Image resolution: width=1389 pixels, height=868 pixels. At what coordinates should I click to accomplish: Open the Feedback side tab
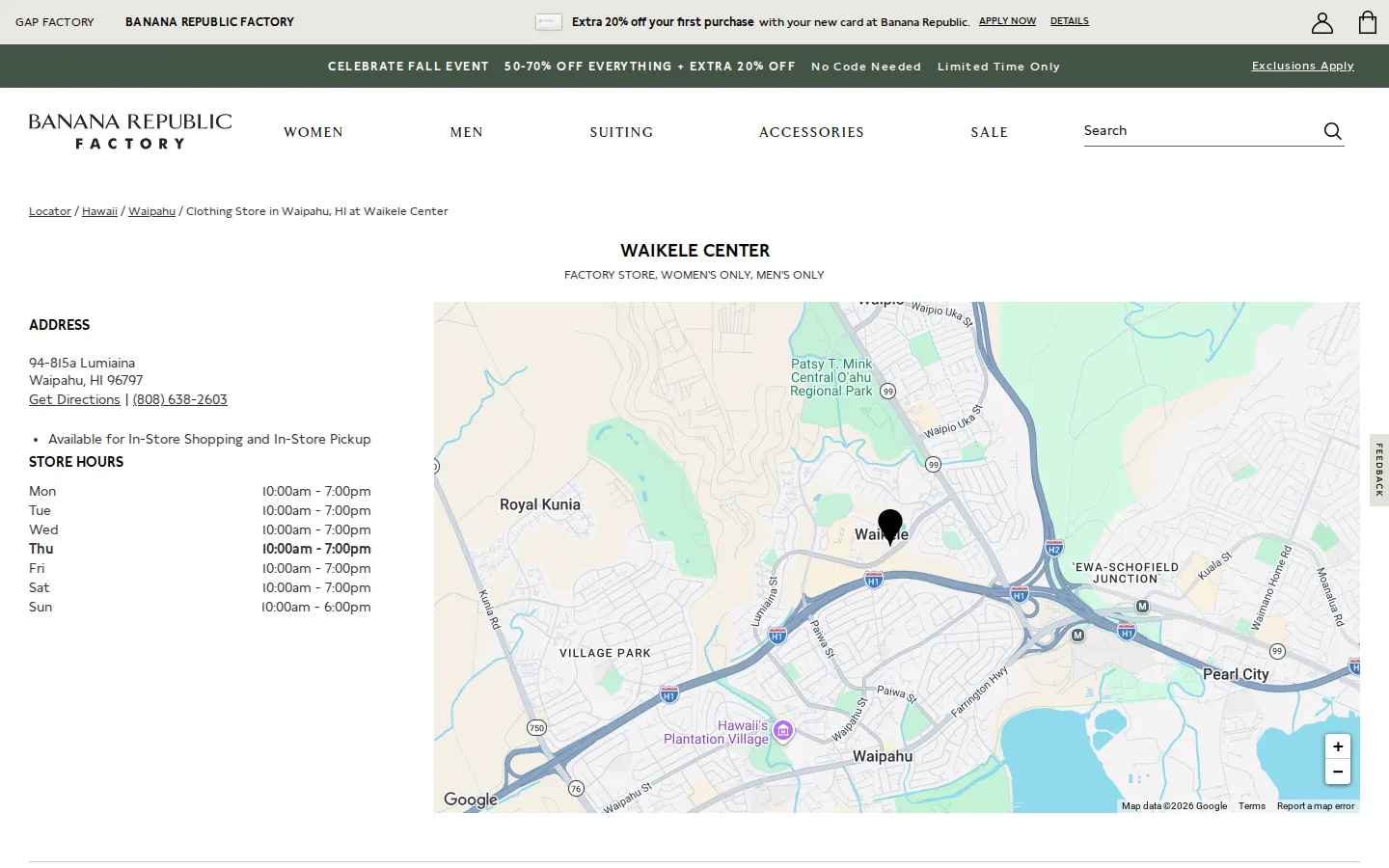tap(1379, 470)
